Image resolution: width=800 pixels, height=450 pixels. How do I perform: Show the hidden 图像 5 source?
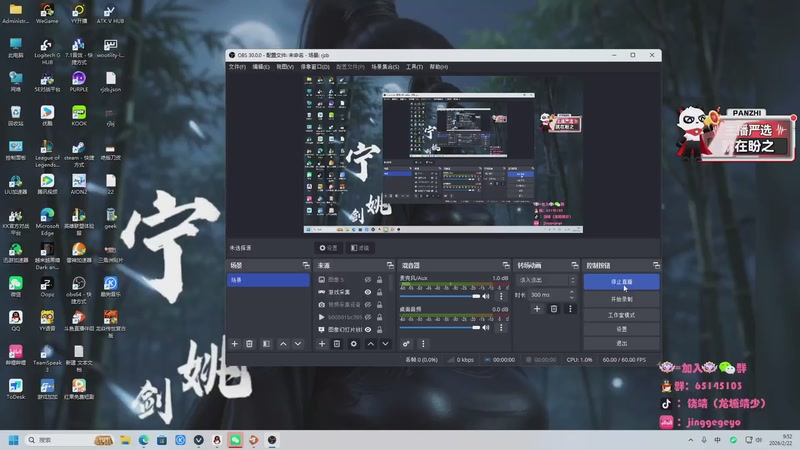coord(368,280)
